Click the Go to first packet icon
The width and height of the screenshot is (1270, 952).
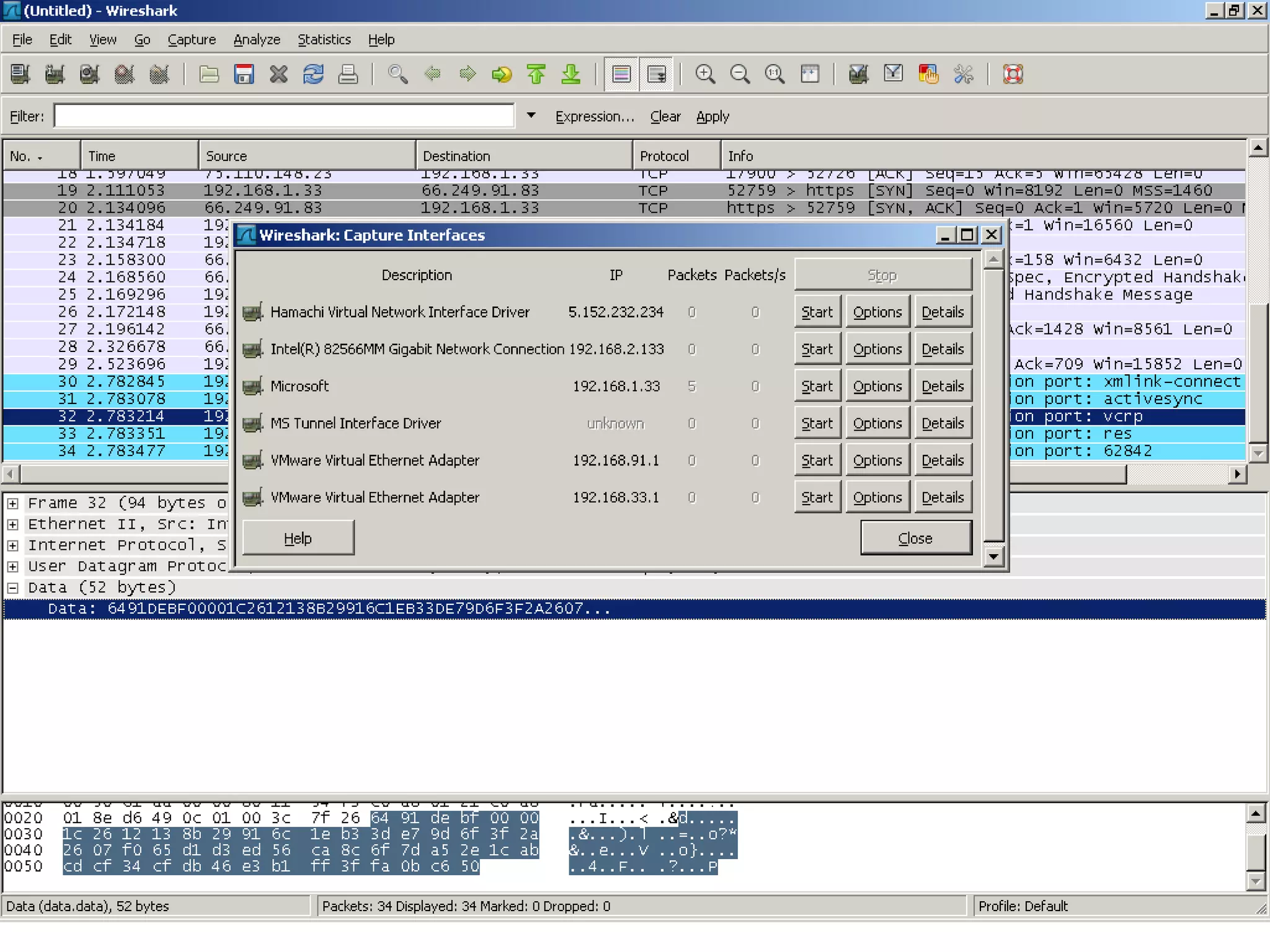point(536,74)
